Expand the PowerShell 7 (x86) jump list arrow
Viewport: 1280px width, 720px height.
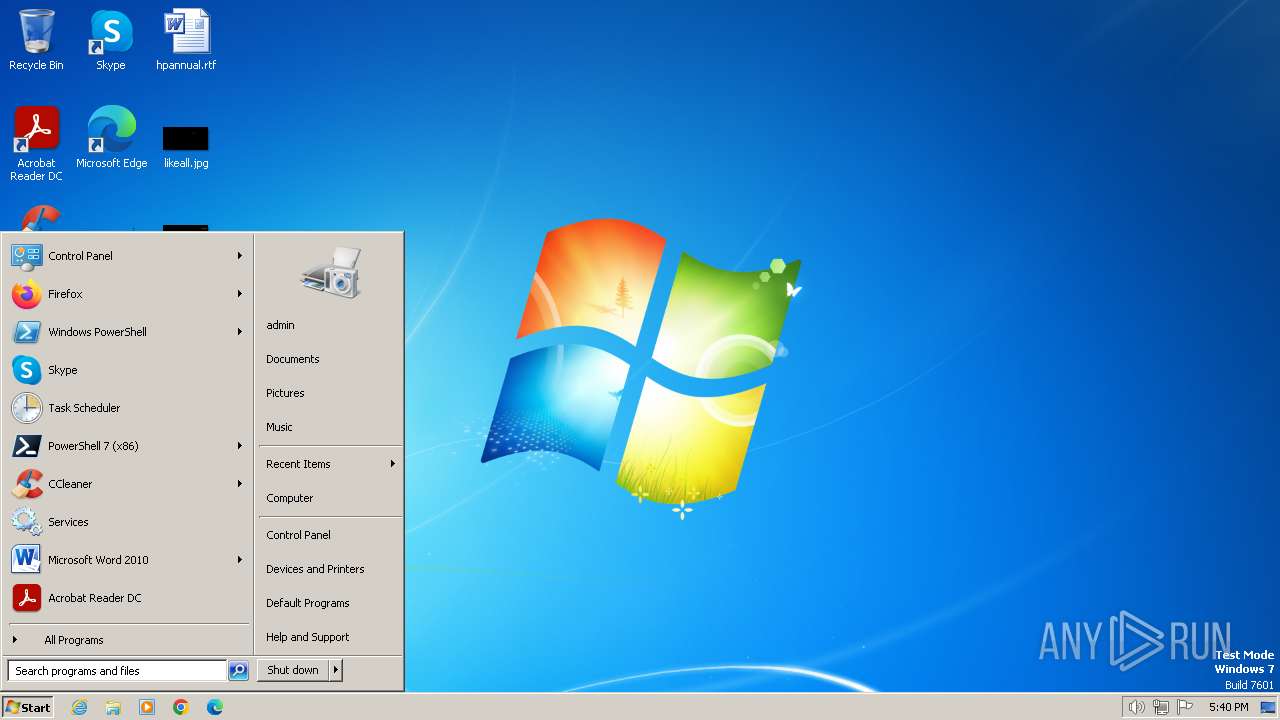[240, 446]
